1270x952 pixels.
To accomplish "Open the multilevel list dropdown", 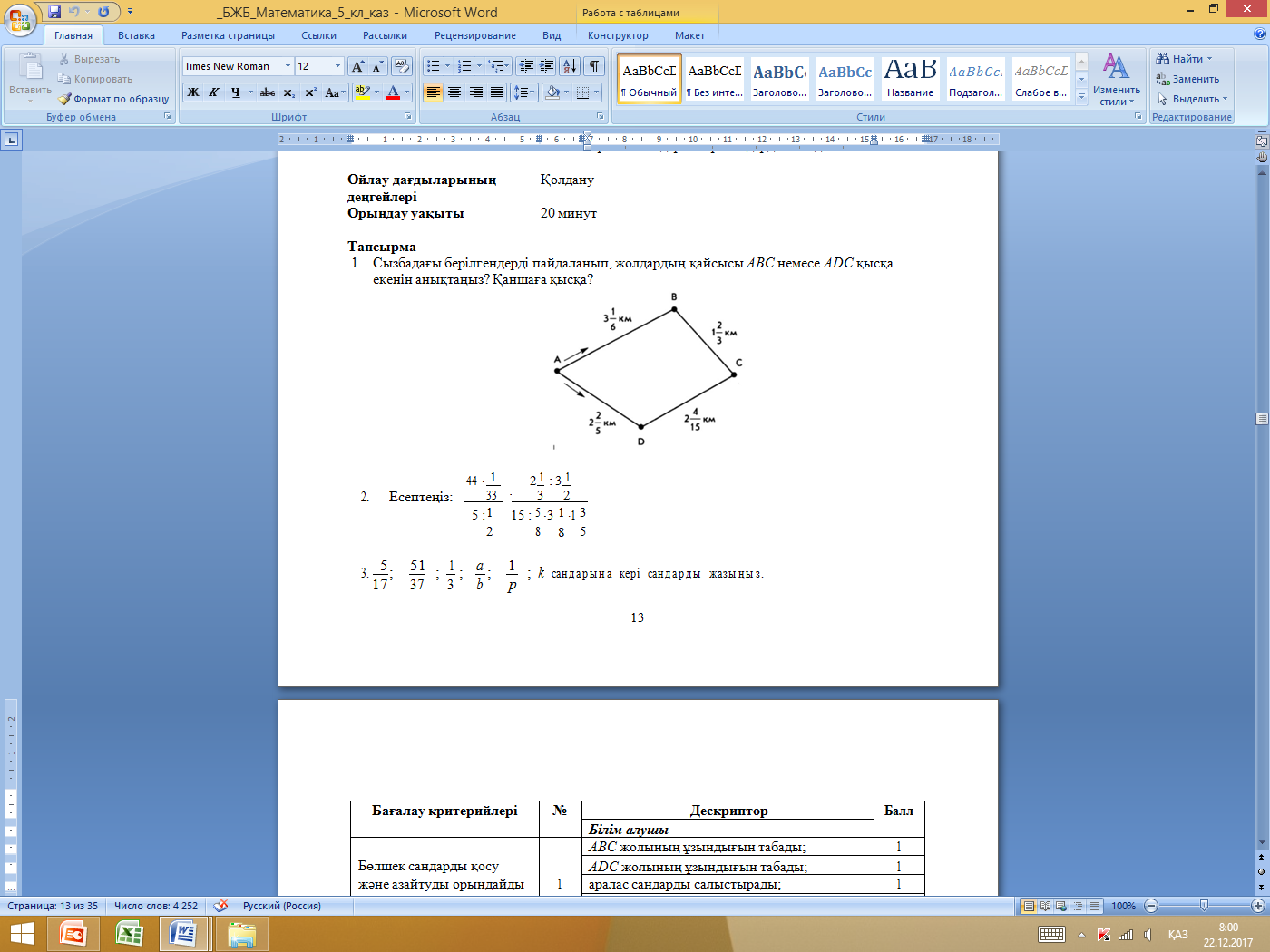I will pos(509,66).
